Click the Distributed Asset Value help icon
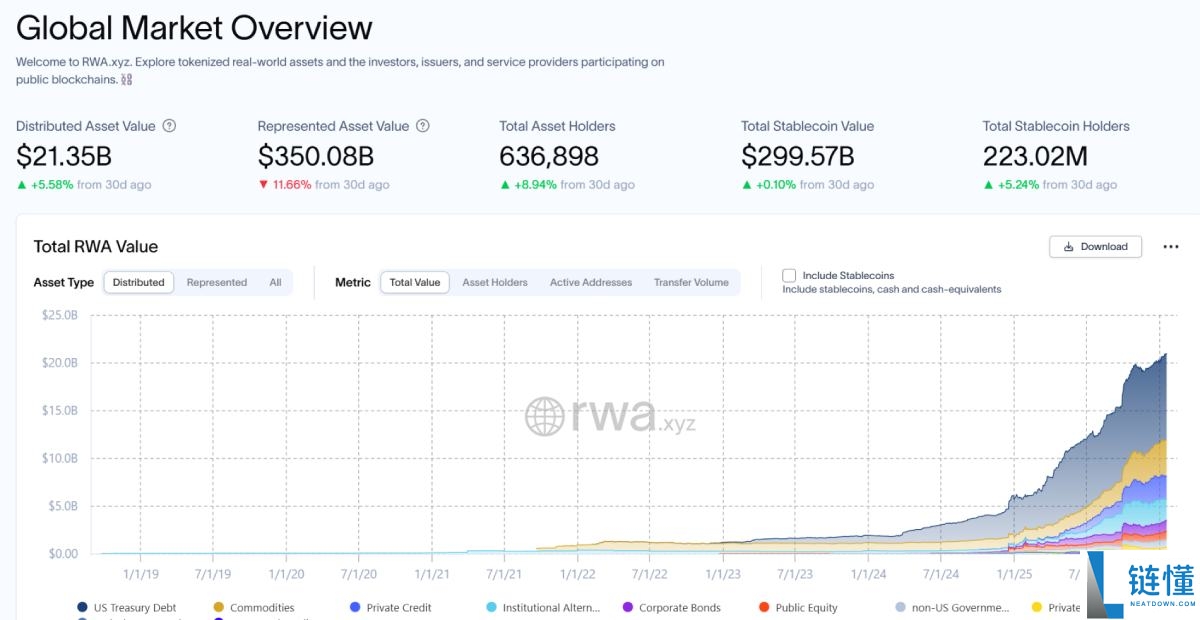 tap(170, 126)
